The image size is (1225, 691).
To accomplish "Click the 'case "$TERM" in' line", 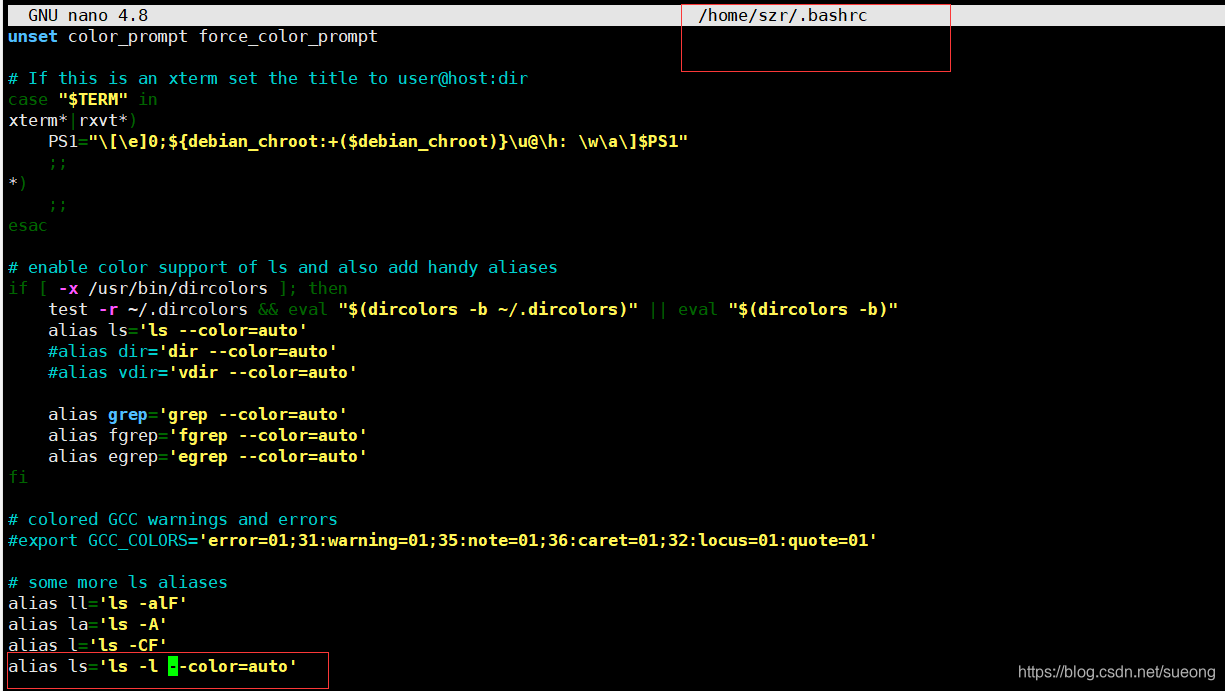I will point(83,99).
